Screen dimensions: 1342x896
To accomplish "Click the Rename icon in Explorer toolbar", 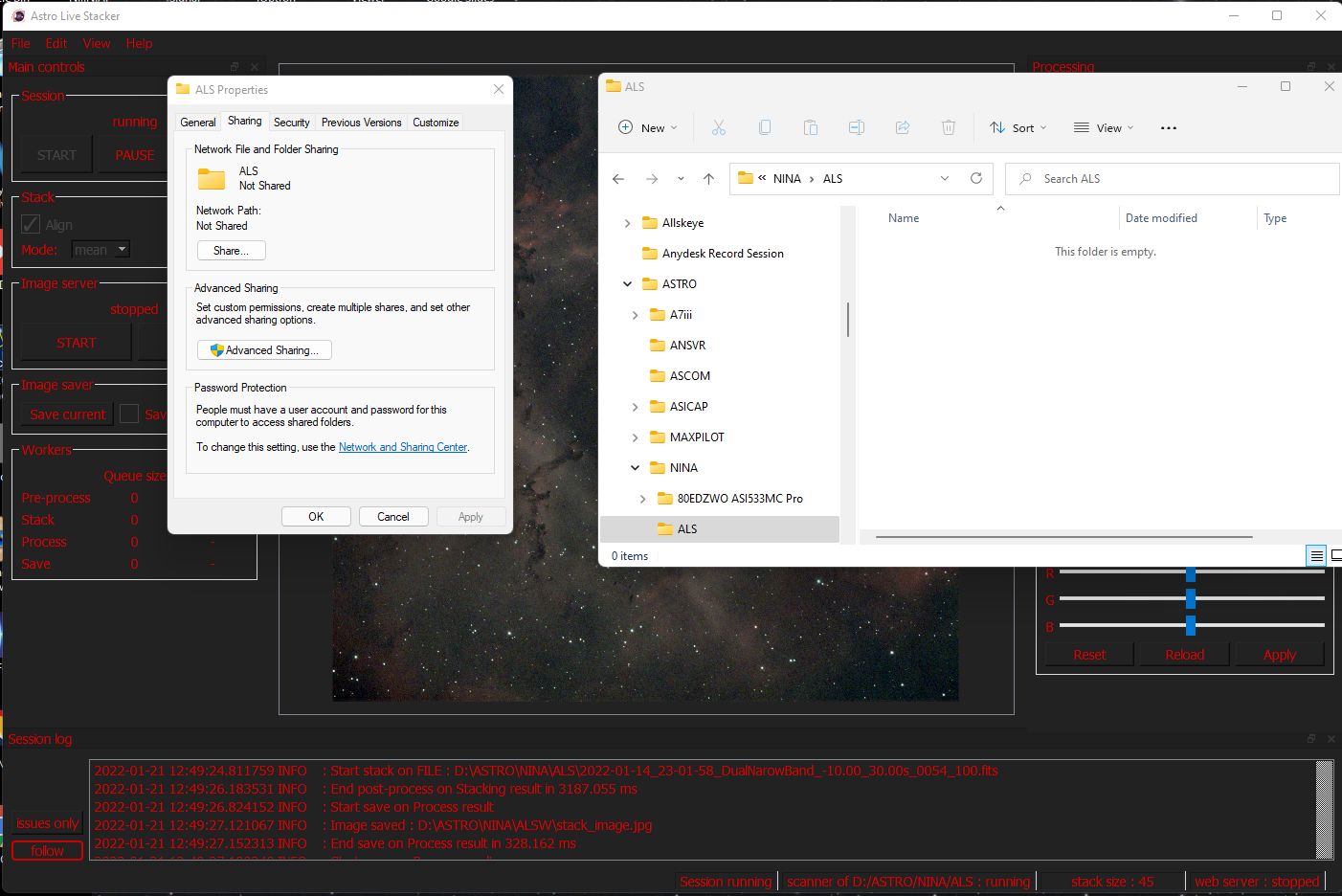I will click(x=857, y=127).
